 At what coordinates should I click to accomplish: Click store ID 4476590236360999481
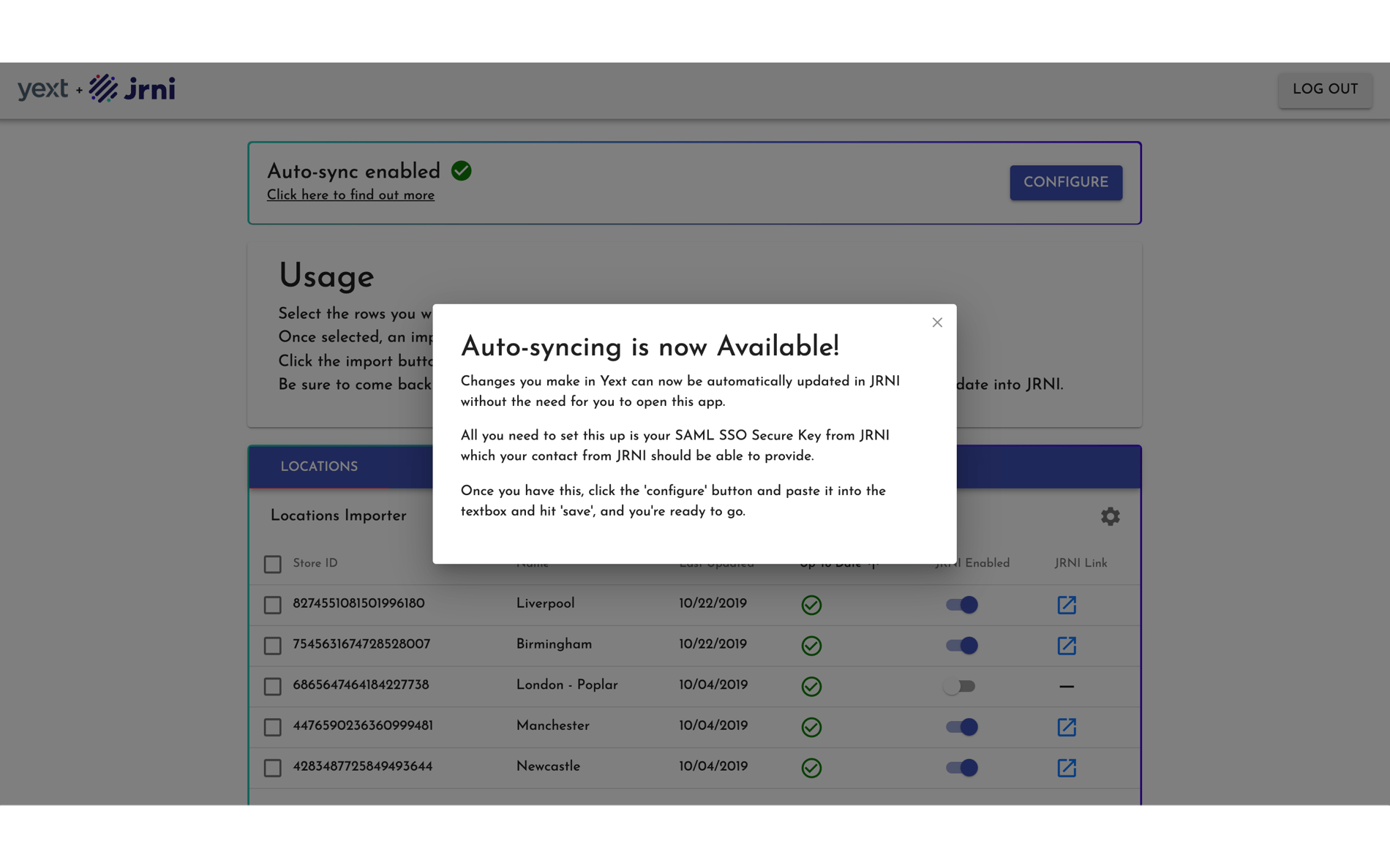(363, 726)
